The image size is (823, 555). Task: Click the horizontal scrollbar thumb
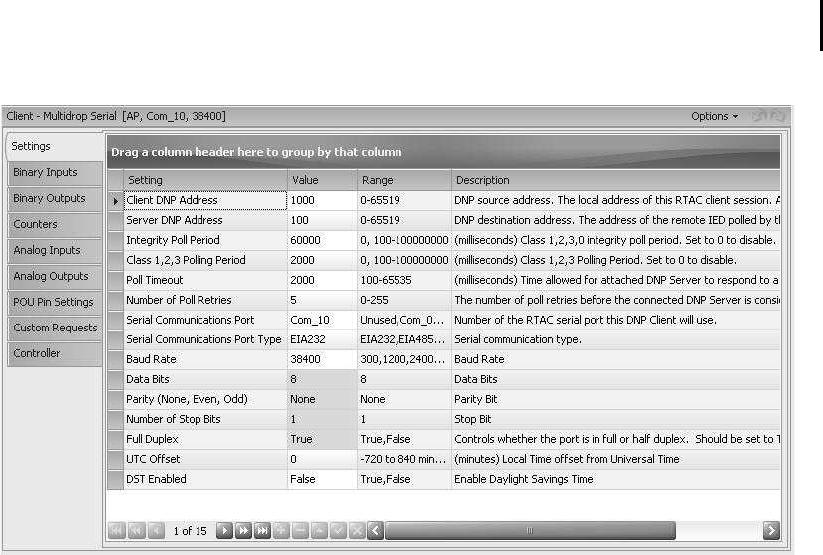click(x=530, y=530)
